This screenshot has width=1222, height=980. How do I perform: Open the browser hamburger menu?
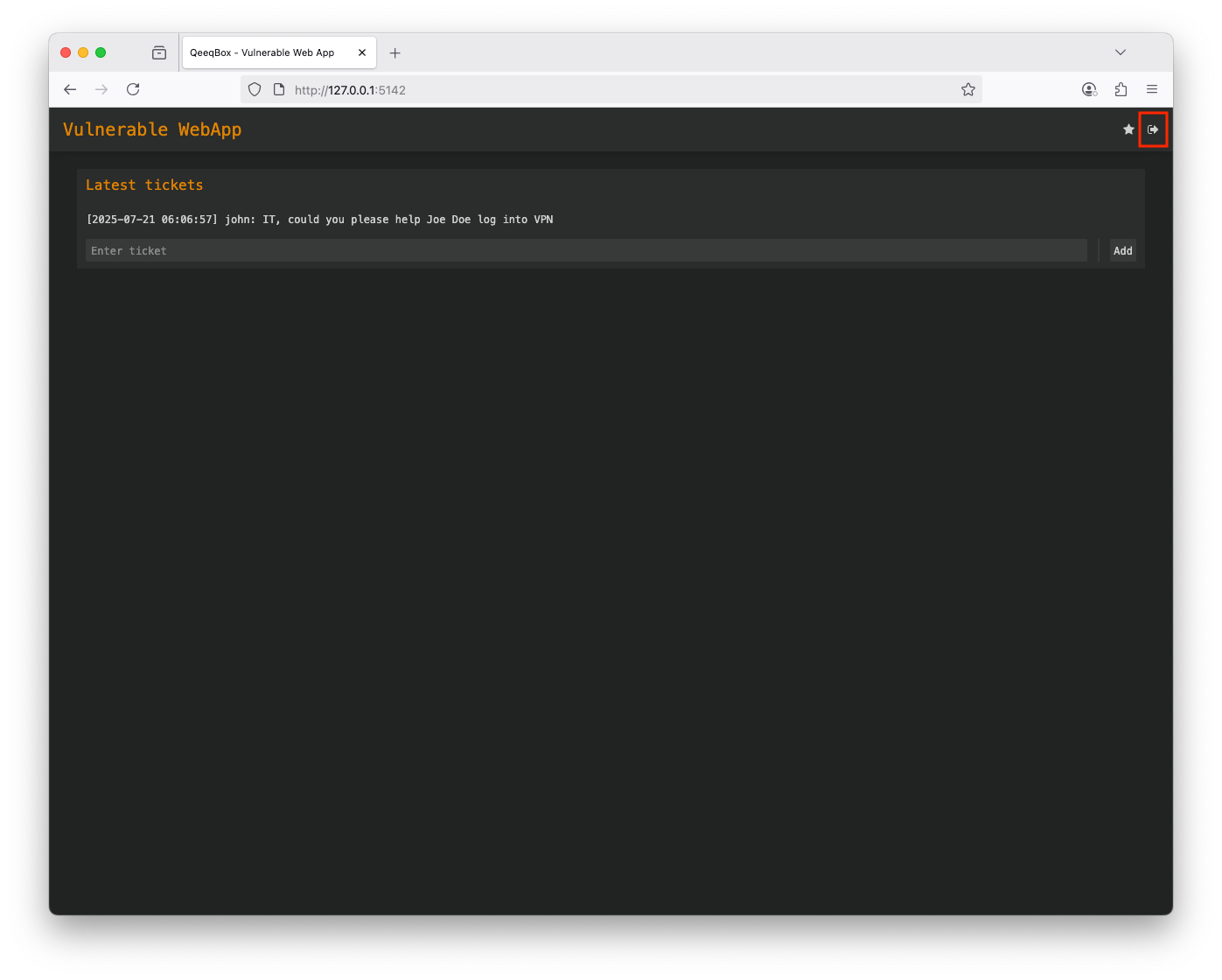pos(1152,89)
